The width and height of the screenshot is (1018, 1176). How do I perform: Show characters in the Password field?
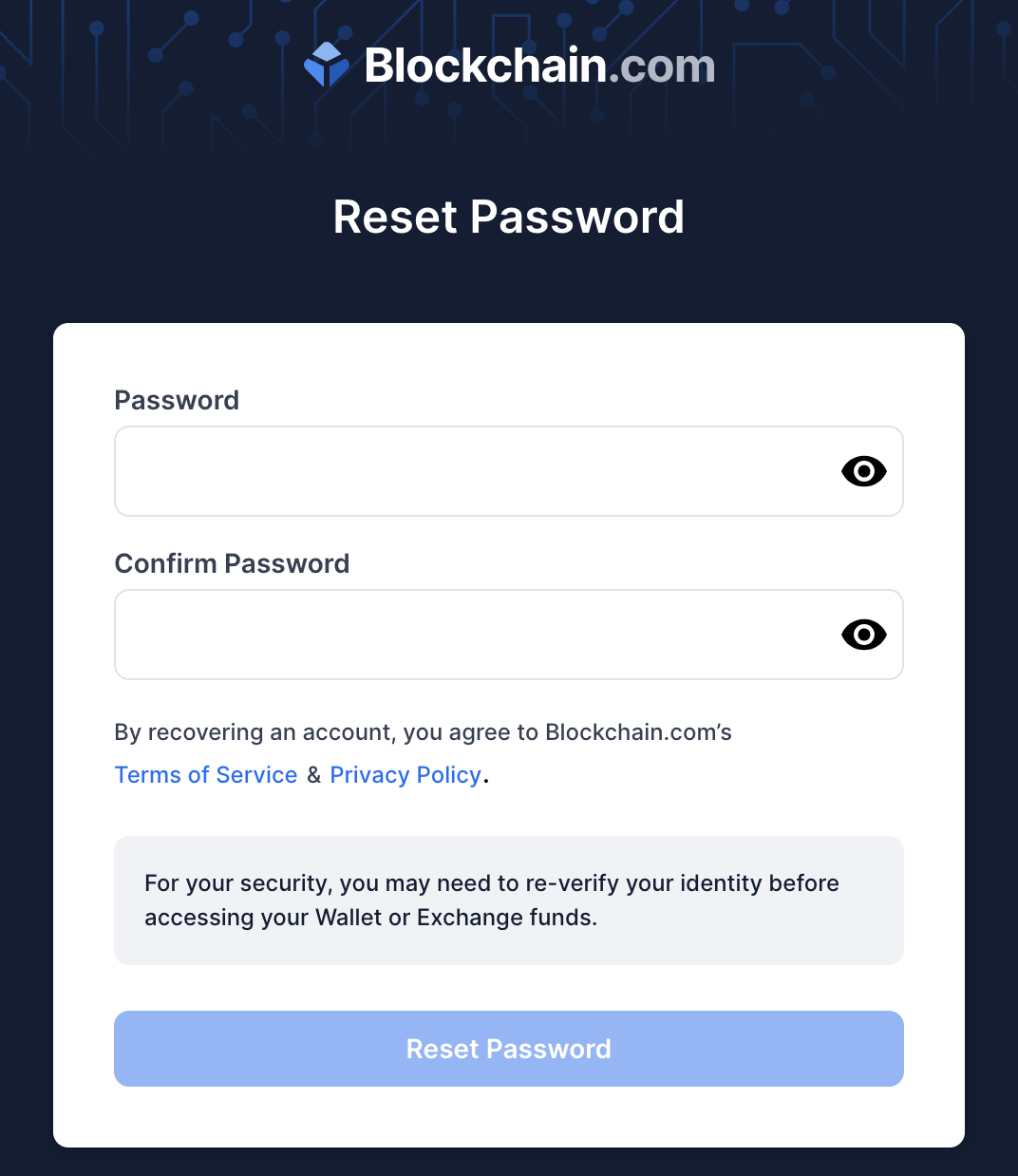tap(863, 471)
